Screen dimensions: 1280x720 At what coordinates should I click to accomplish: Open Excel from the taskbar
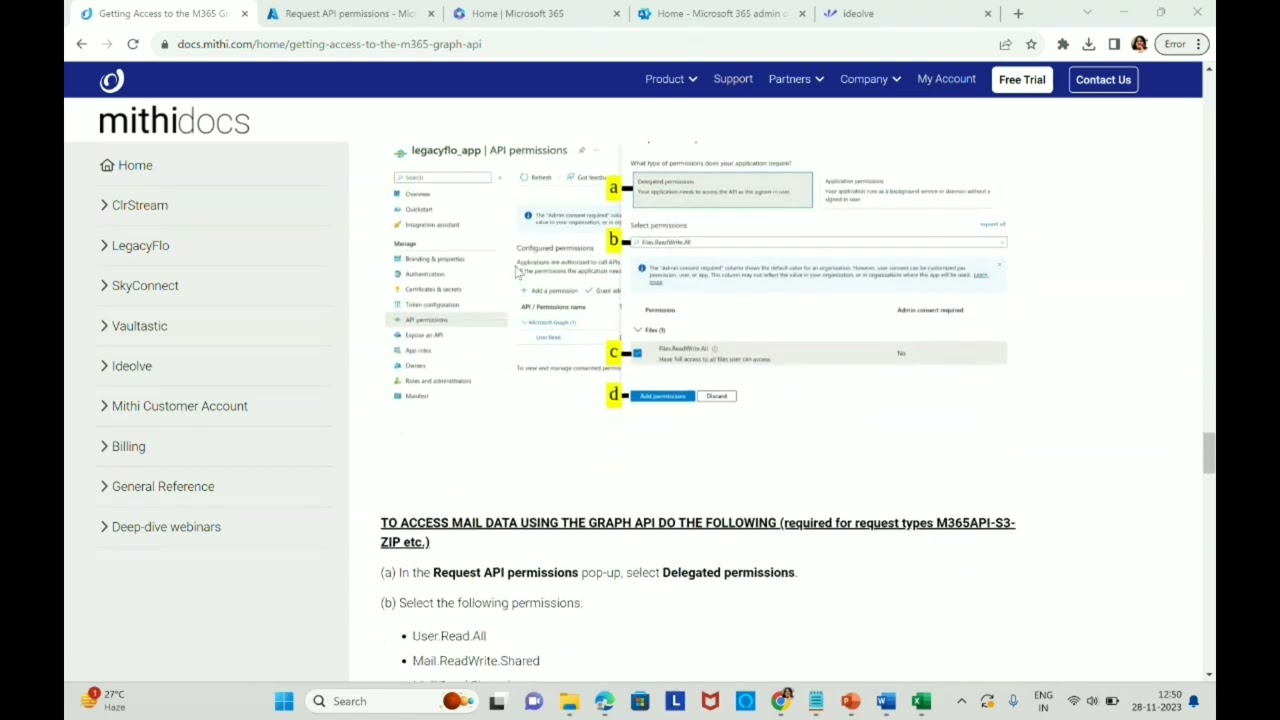(921, 701)
